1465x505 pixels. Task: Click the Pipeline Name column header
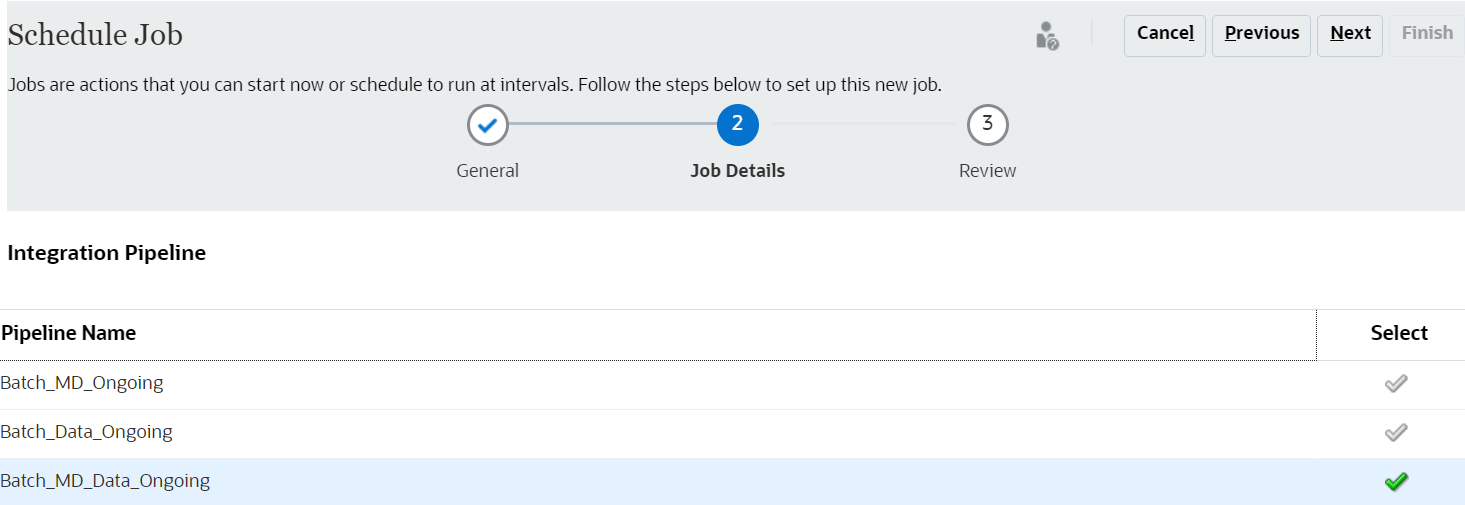68,334
